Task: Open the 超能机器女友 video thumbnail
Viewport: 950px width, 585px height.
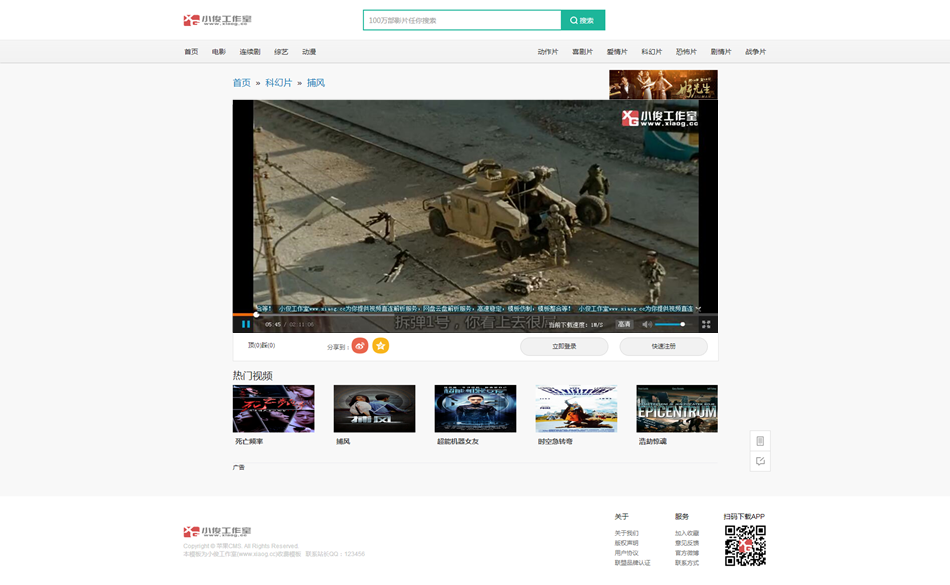Action: point(476,409)
